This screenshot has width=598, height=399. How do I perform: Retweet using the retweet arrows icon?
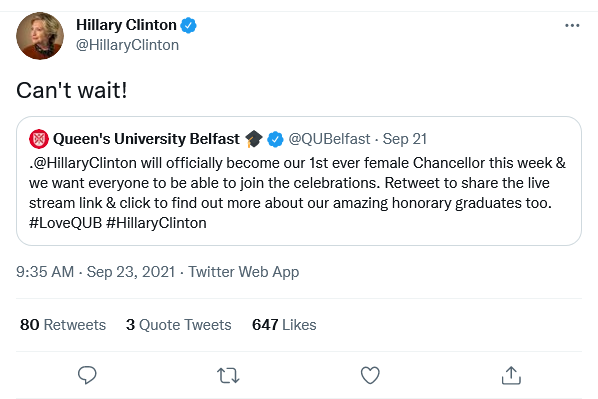pos(228,375)
